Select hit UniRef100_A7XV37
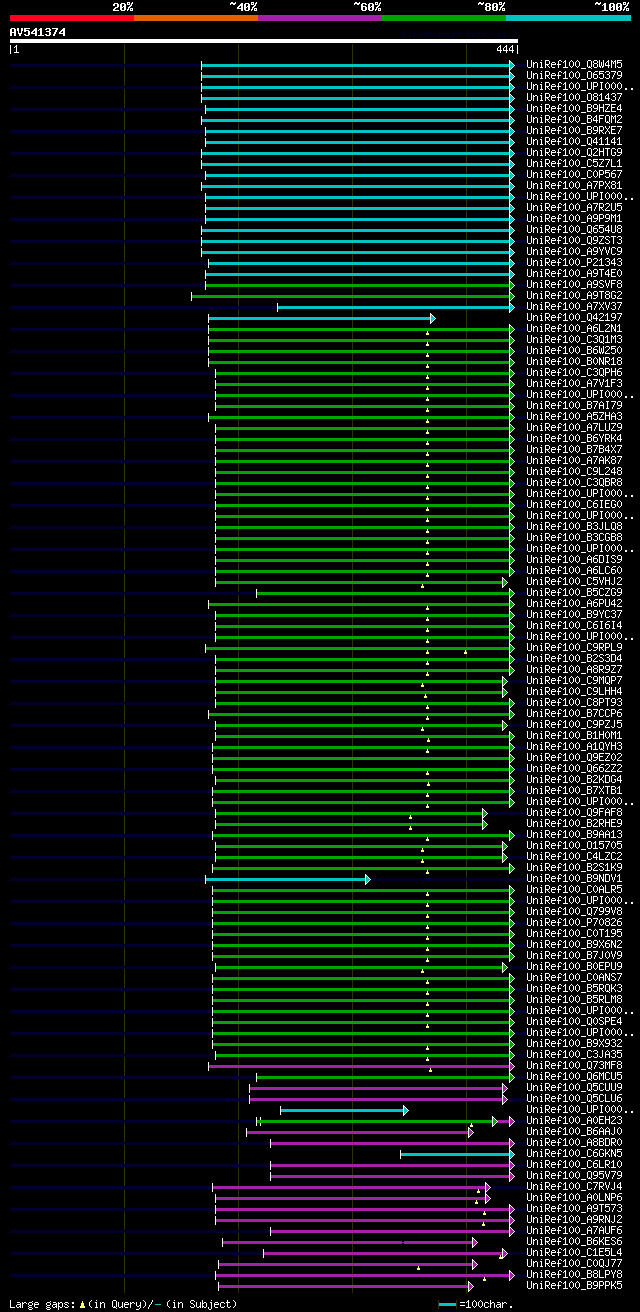Screen dimensions: 640x1312 click(x=575, y=306)
